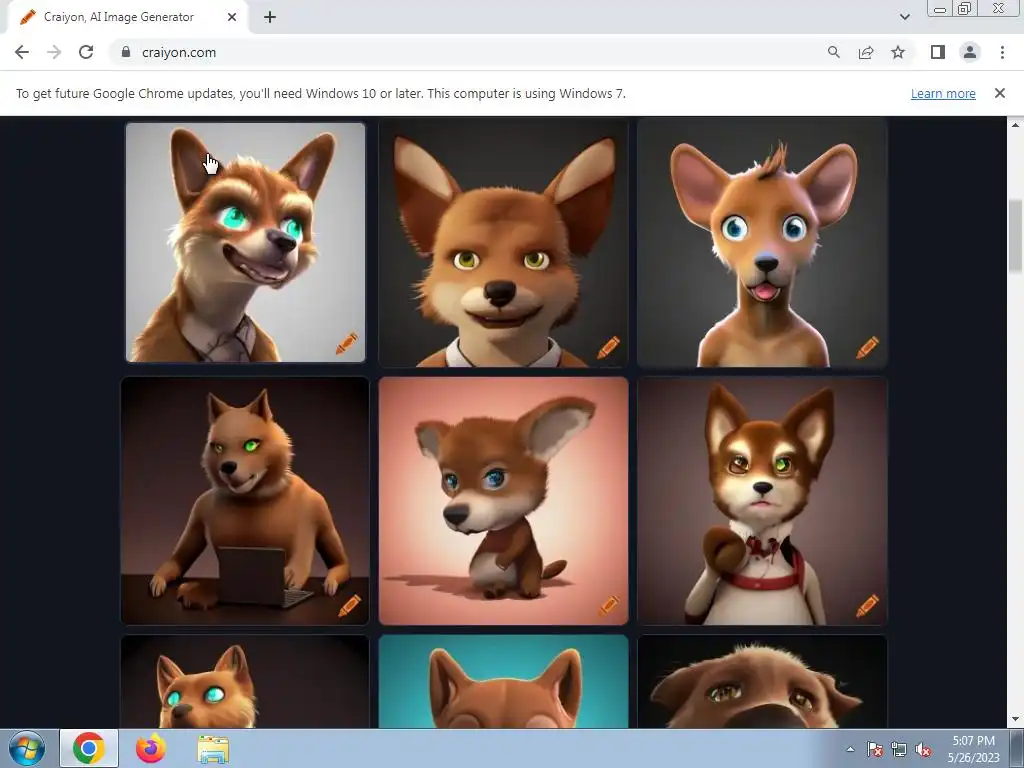The width and height of the screenshot is (1024, 768).
Task: Select puppy on pink background image
Action: [x=504, y=501]
